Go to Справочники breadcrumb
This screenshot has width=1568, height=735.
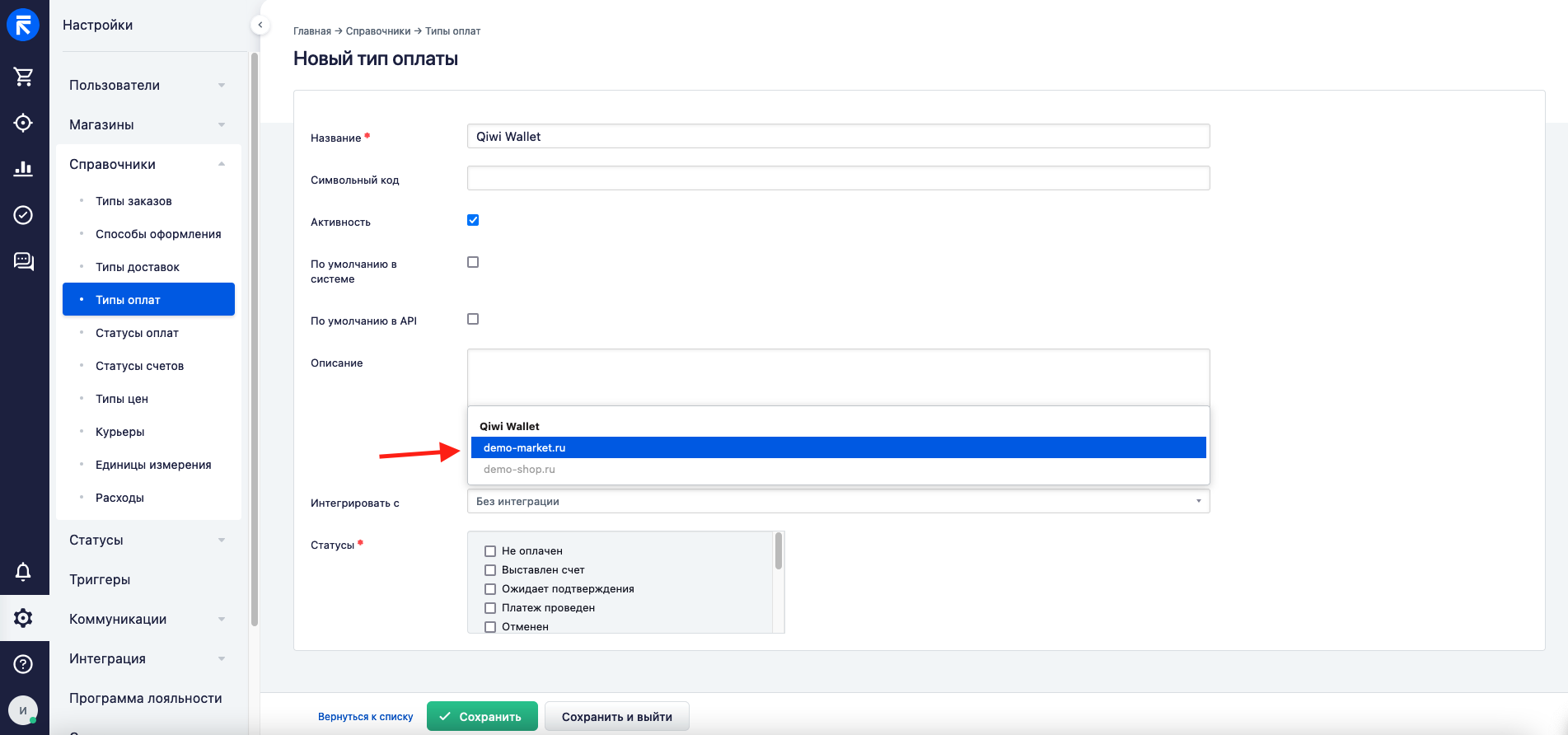coord(378,31)
